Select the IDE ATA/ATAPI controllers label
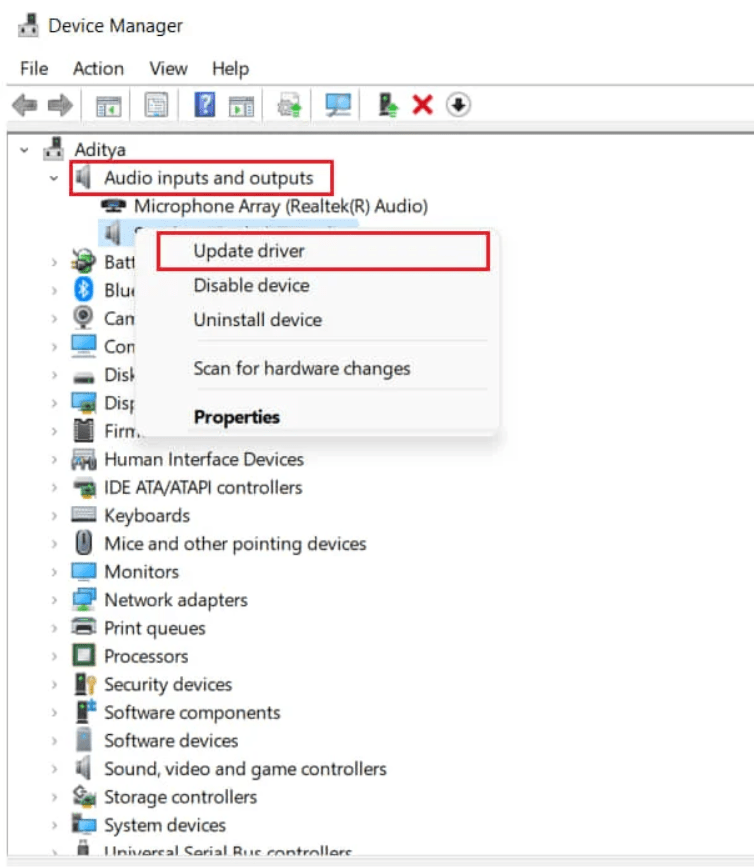 point(203,488)
